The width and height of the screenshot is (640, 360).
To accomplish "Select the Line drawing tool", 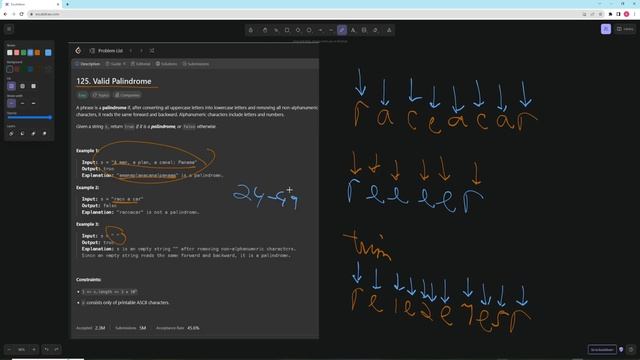I will point(331,30).
